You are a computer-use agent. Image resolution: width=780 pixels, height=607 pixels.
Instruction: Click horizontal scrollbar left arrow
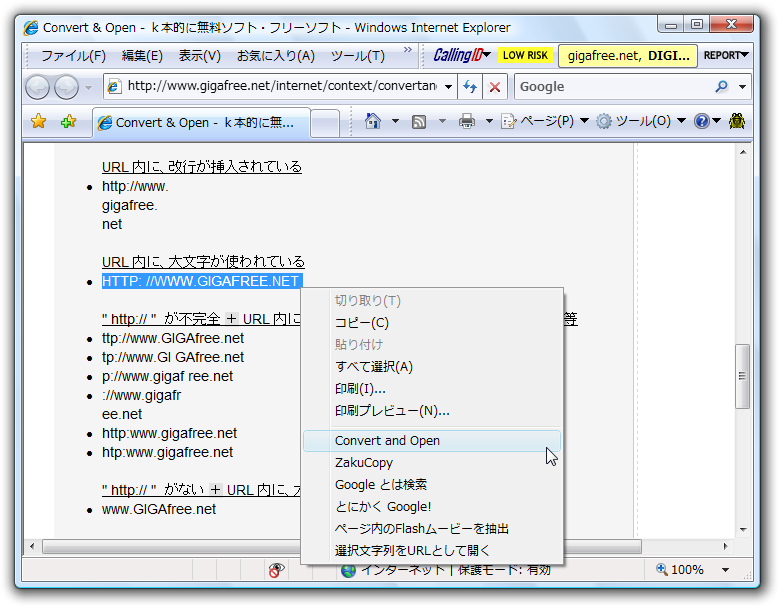32,546
